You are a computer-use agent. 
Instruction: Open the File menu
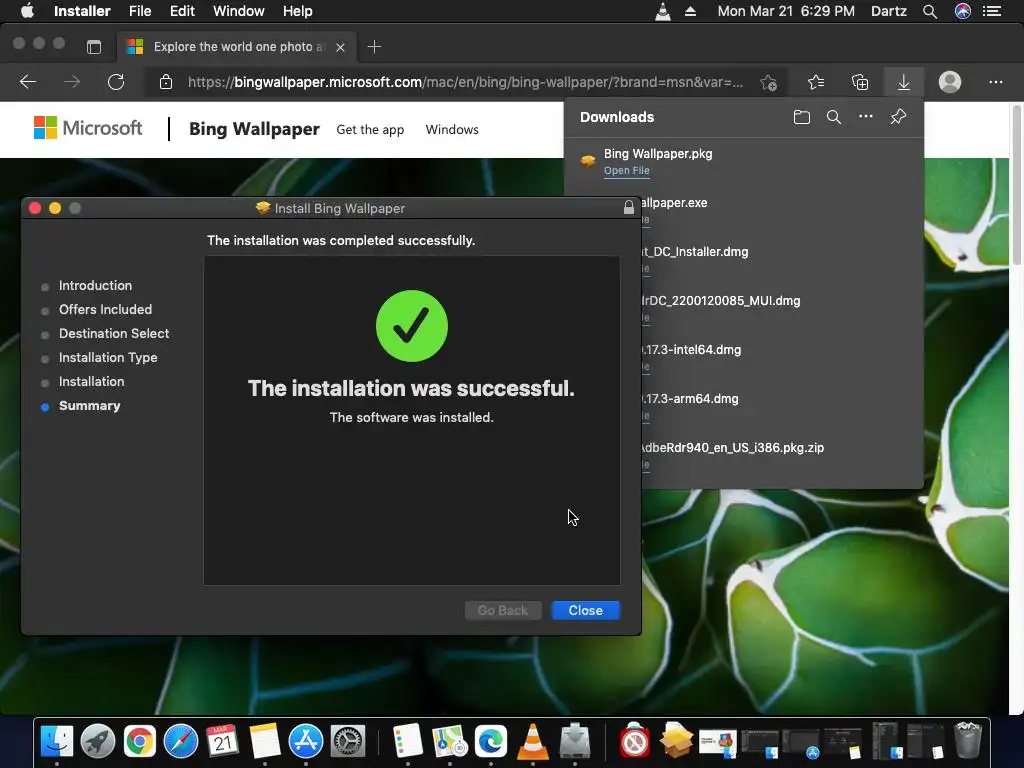point(140,11)
